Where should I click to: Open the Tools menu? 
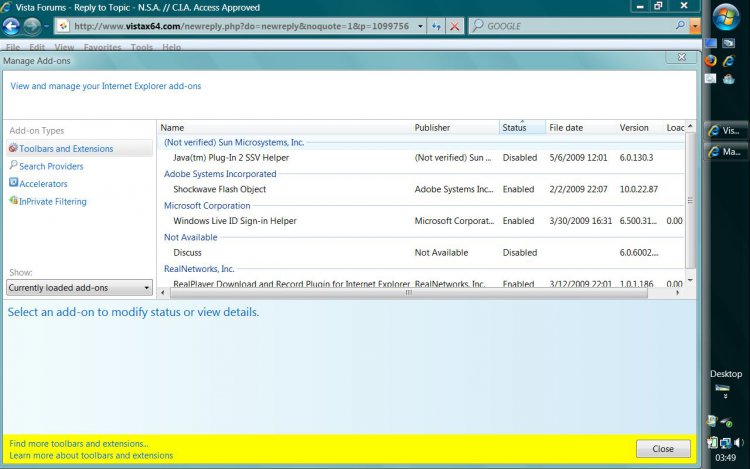[142, 47]
